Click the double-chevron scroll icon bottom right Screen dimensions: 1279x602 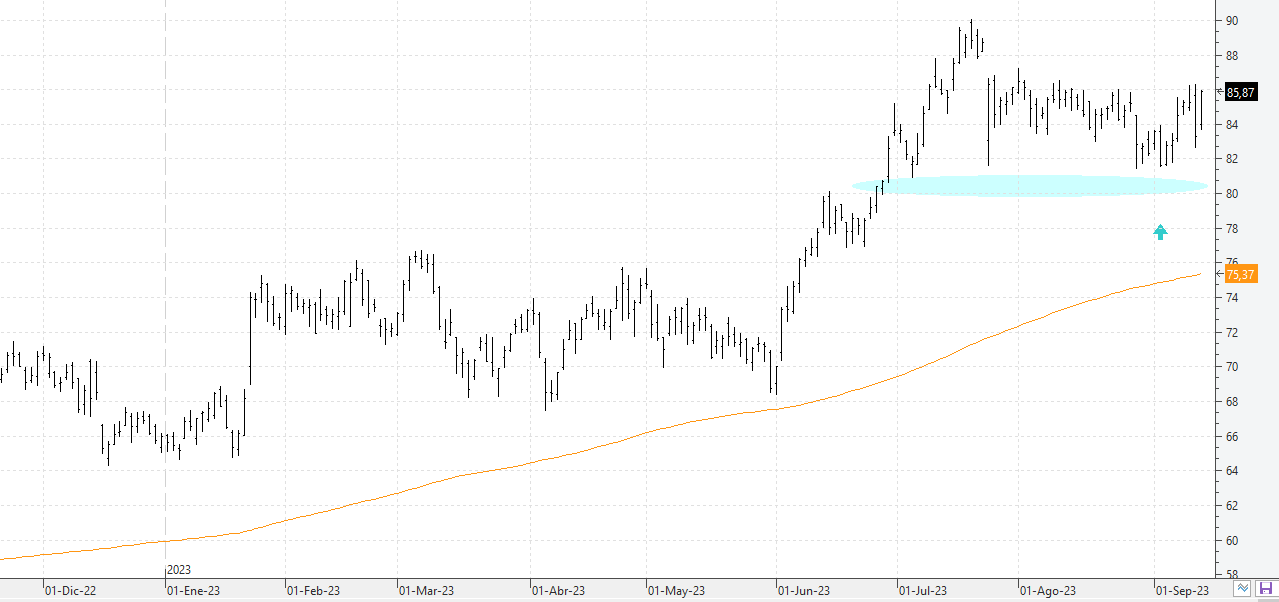(x=1243, y=589)
